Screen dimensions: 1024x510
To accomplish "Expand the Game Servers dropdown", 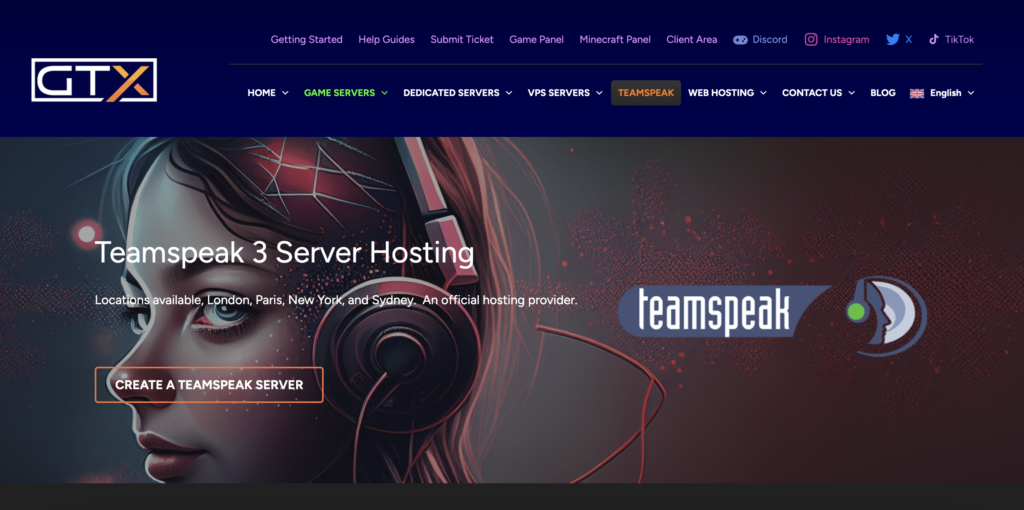I will point(346,93).
